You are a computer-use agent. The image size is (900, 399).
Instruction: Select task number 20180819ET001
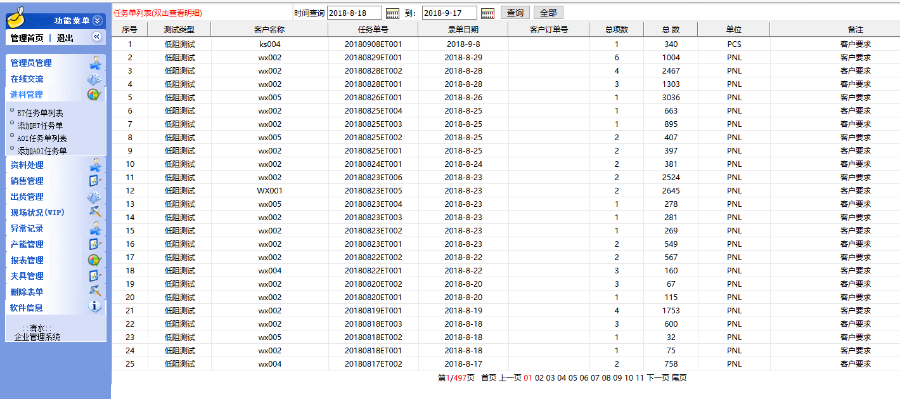373,311
